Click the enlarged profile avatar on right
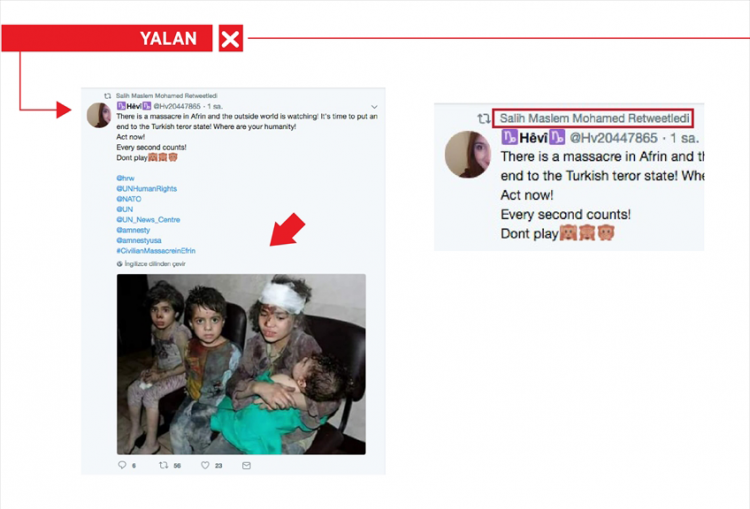Image resolution: width=750 pixels, height=509 pixels. [x=468, y=154]
